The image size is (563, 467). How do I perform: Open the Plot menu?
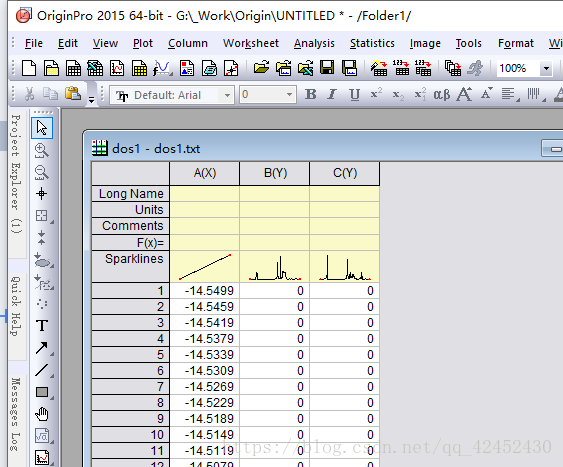coord(143,43)
